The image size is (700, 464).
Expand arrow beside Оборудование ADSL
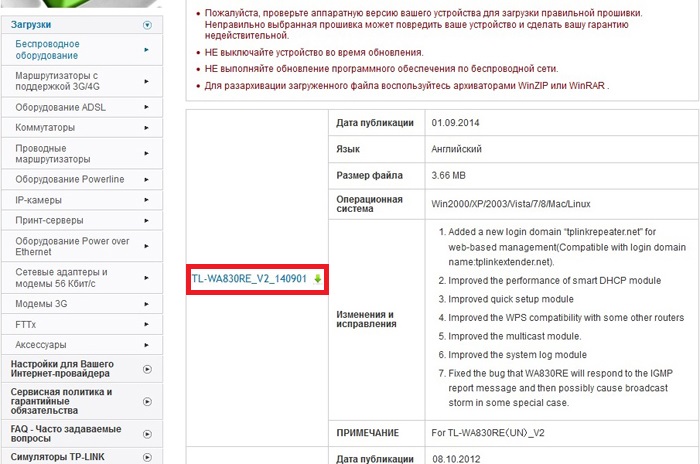[x=146, y=107]
